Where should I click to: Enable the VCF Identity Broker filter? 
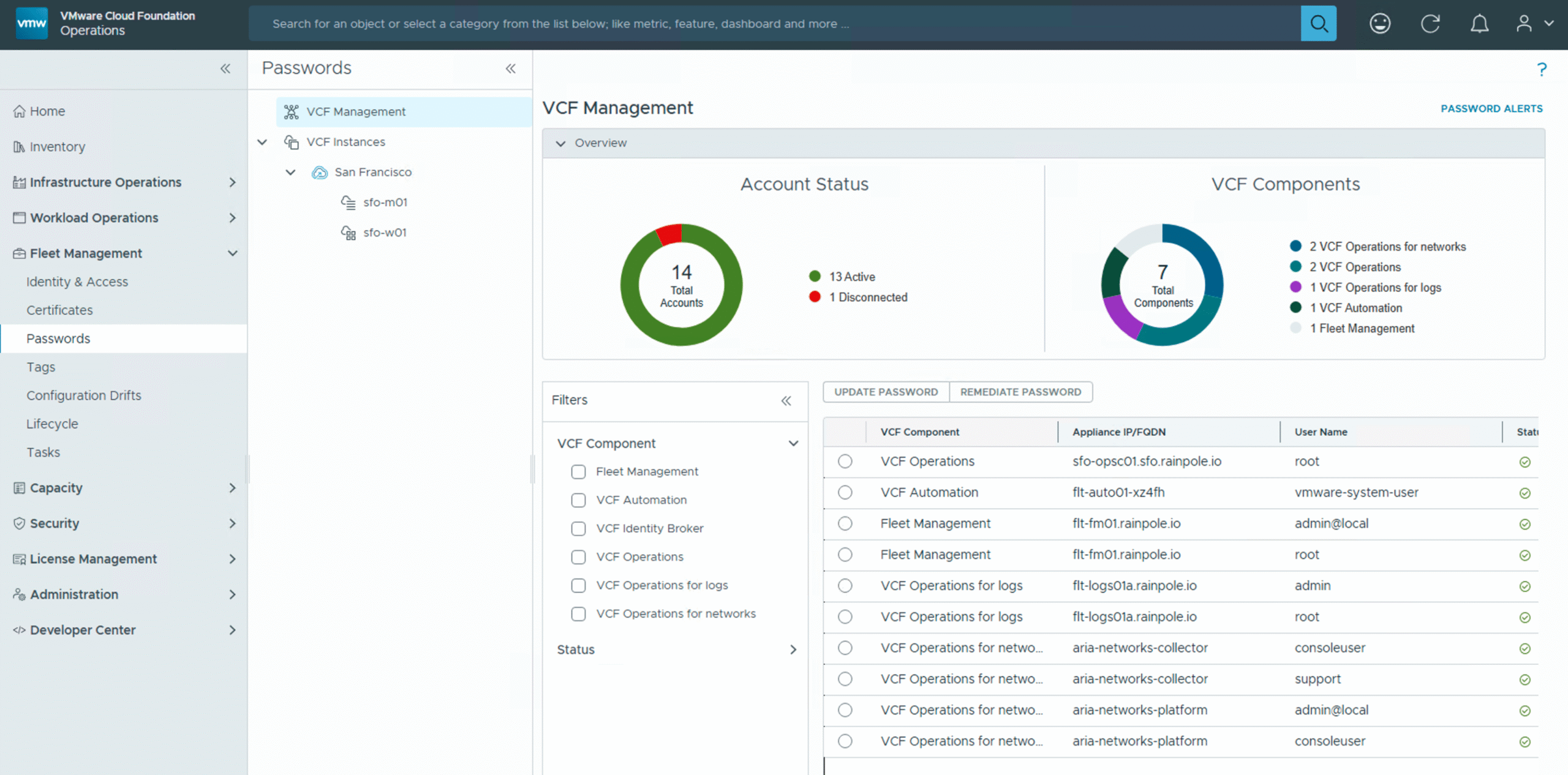point(578,528)
